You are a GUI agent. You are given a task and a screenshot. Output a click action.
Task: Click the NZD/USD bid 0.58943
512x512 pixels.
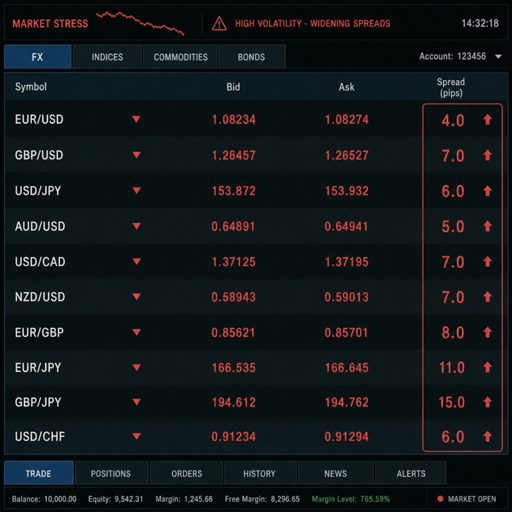pyautogui.click(x=233, y=297)
